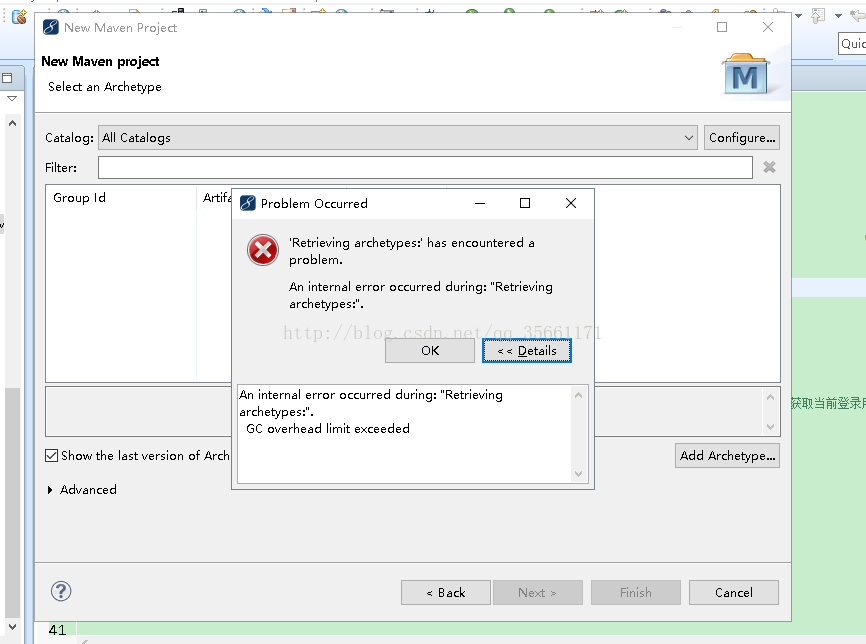Click the red error icon
This screenshot has height=644, width=866.
pyautogui.click(x=263, y=250)
